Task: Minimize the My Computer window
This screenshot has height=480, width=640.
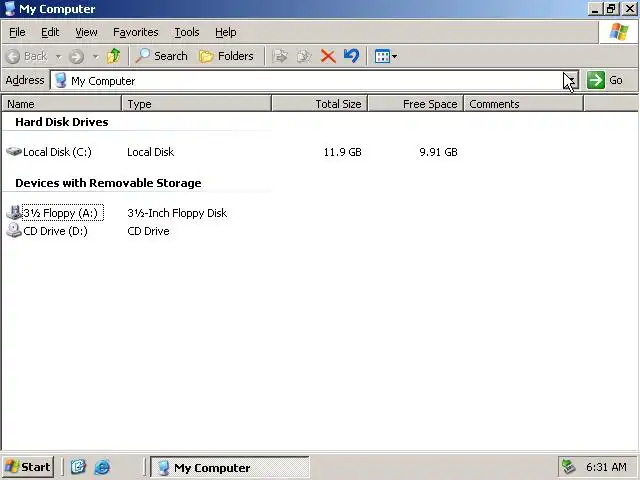Action: 595,9
